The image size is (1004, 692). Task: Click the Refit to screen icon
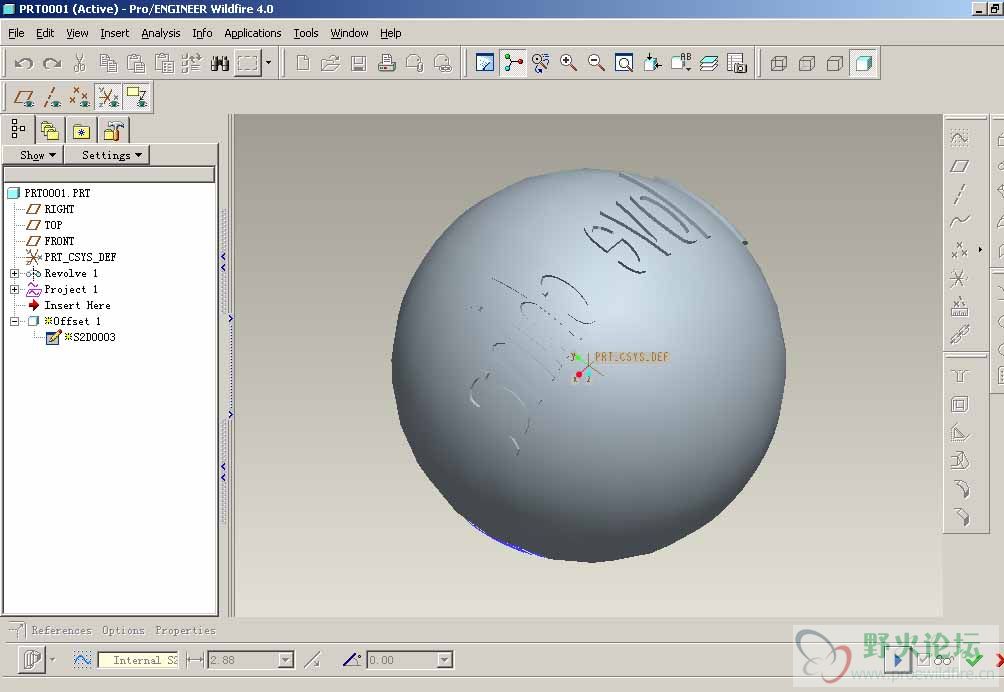[624, 63]
